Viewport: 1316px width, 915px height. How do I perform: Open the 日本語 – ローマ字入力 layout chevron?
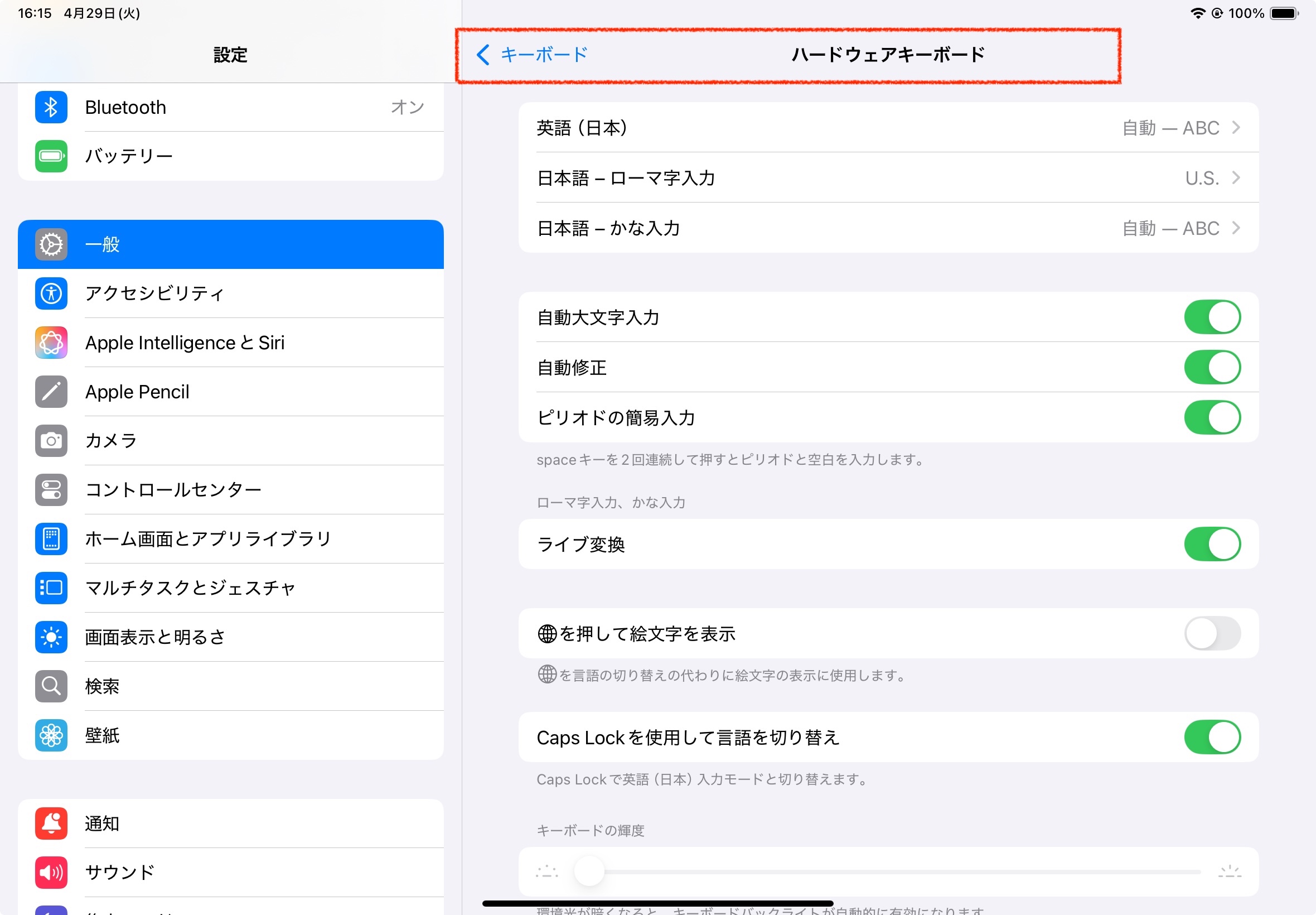(x=1236, y=179)
